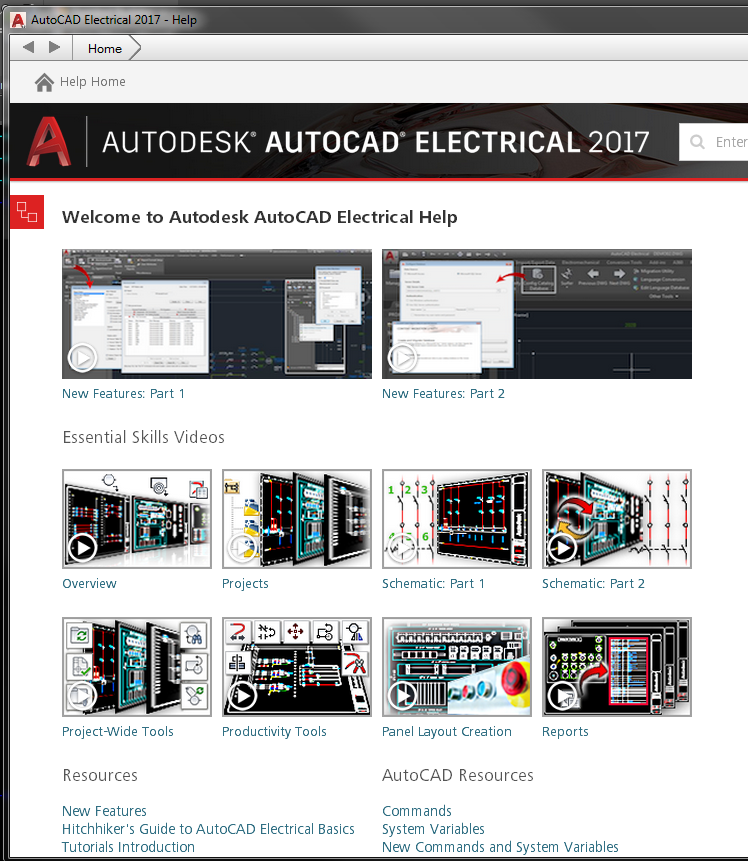748x861 pixels.
Task: Open New Commands and System Variables link
Action: (x=500, y=847)
